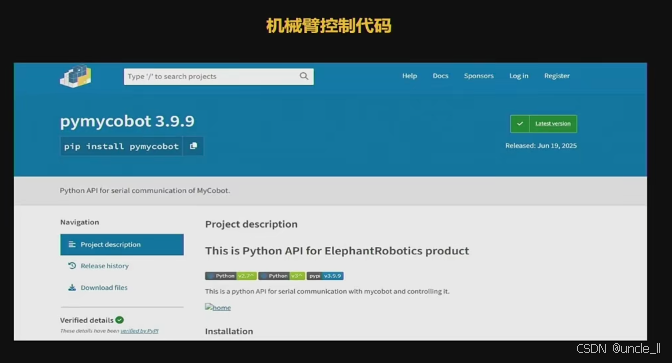Viewport: 672px width, 363px height.
Task: Click the broken home image link
Action: coord(218,307)
